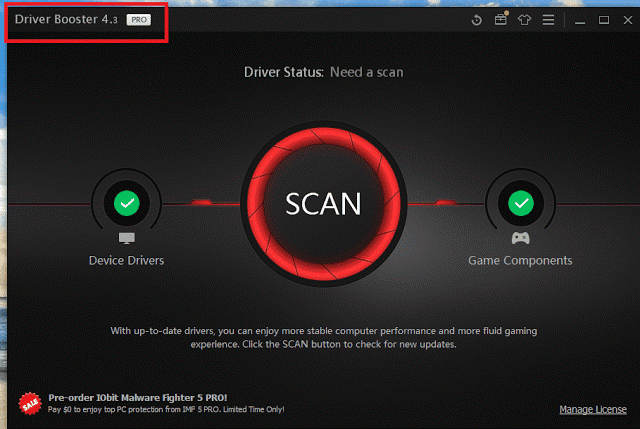This screenshot has height=429, width=640.
Task: Click the red SALE badge icon
Action: pos(30,404)
